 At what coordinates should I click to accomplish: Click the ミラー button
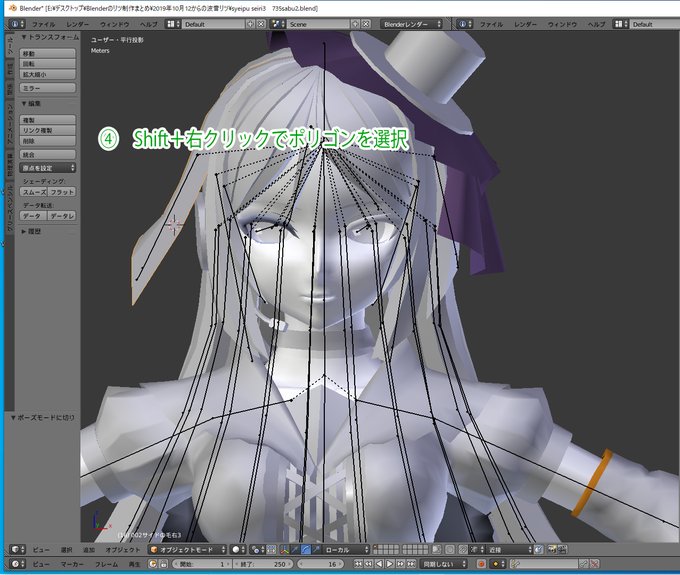[x=47, y=88]
